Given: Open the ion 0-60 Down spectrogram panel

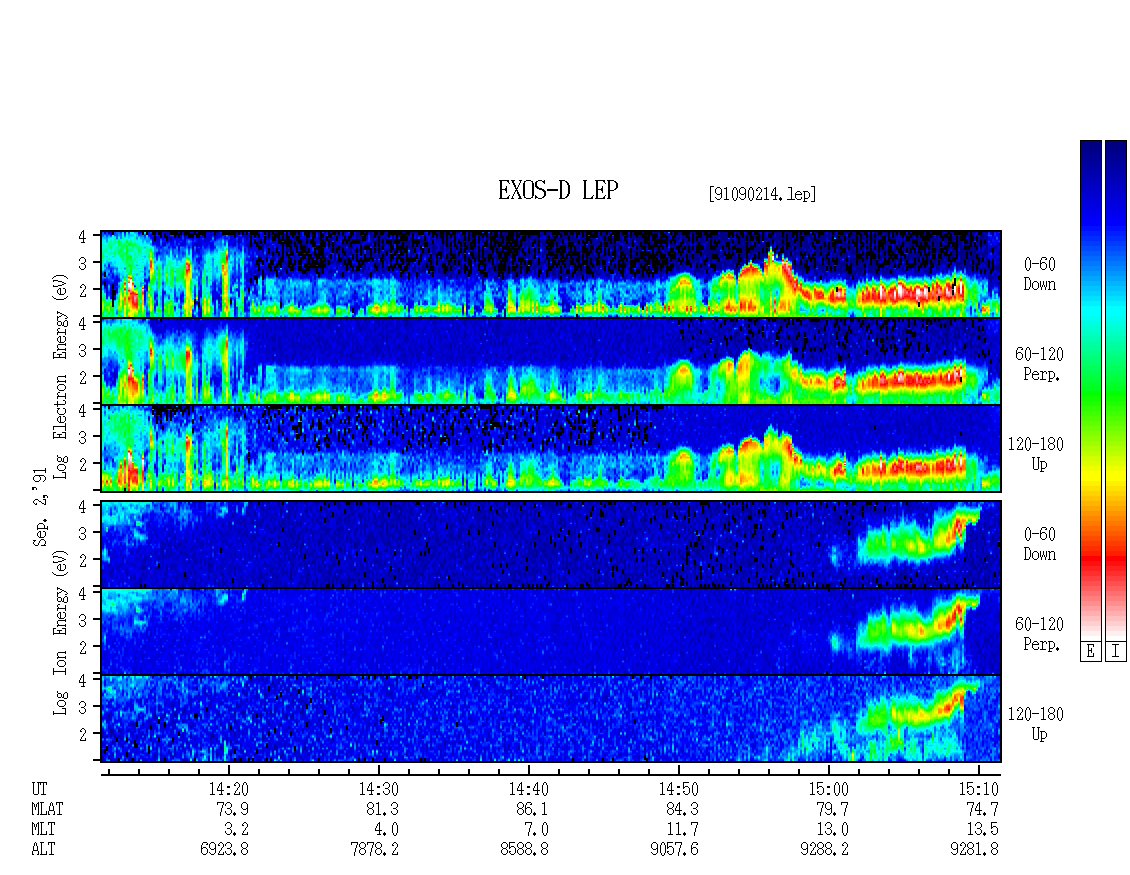Looking at the screenshot, I should (x=551, y=544).
